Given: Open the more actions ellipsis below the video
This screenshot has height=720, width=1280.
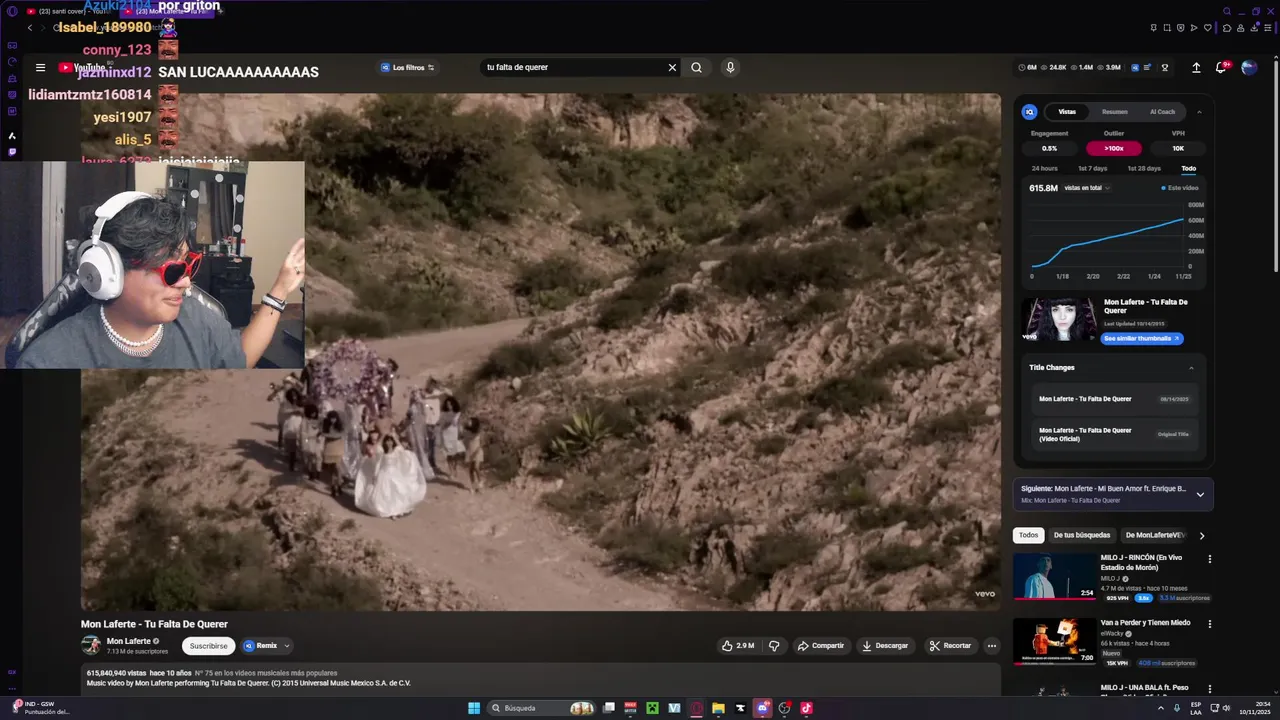Looking at the screenshot, I should [x=992, y=646].
